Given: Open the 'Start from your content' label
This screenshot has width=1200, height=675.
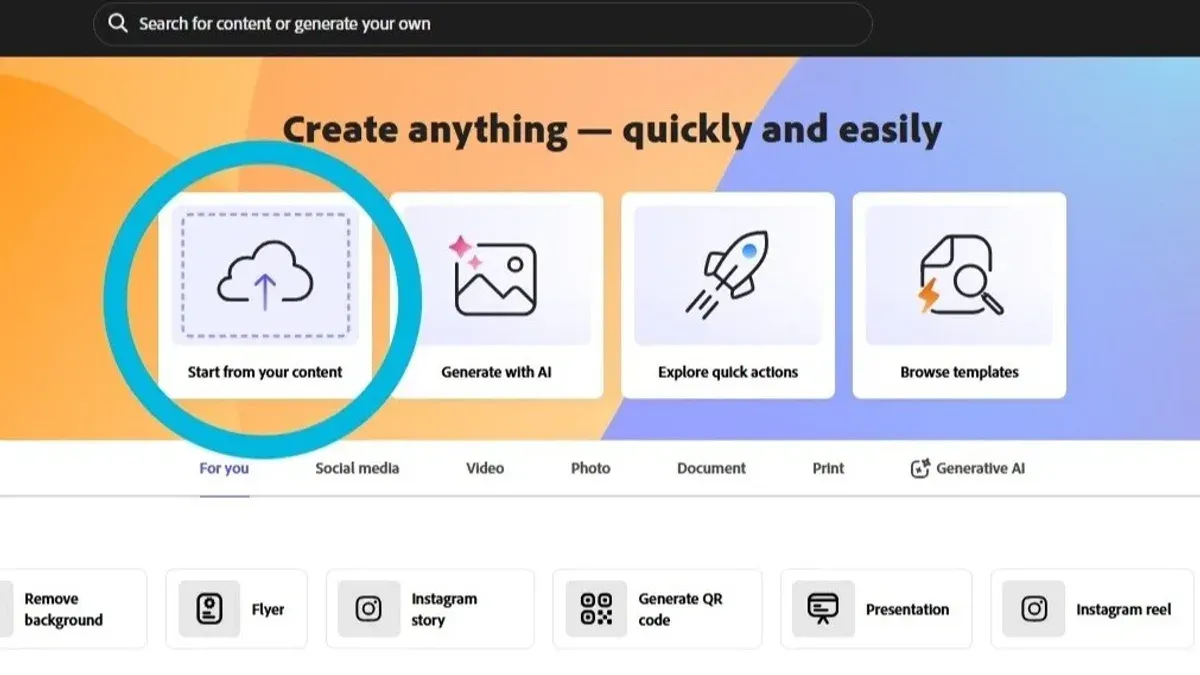Looking at the screenshot, I should 265,372.
